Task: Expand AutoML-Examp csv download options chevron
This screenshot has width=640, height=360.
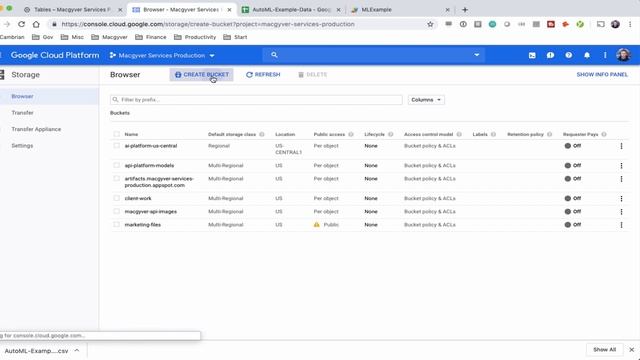Action: pos(77,350)
